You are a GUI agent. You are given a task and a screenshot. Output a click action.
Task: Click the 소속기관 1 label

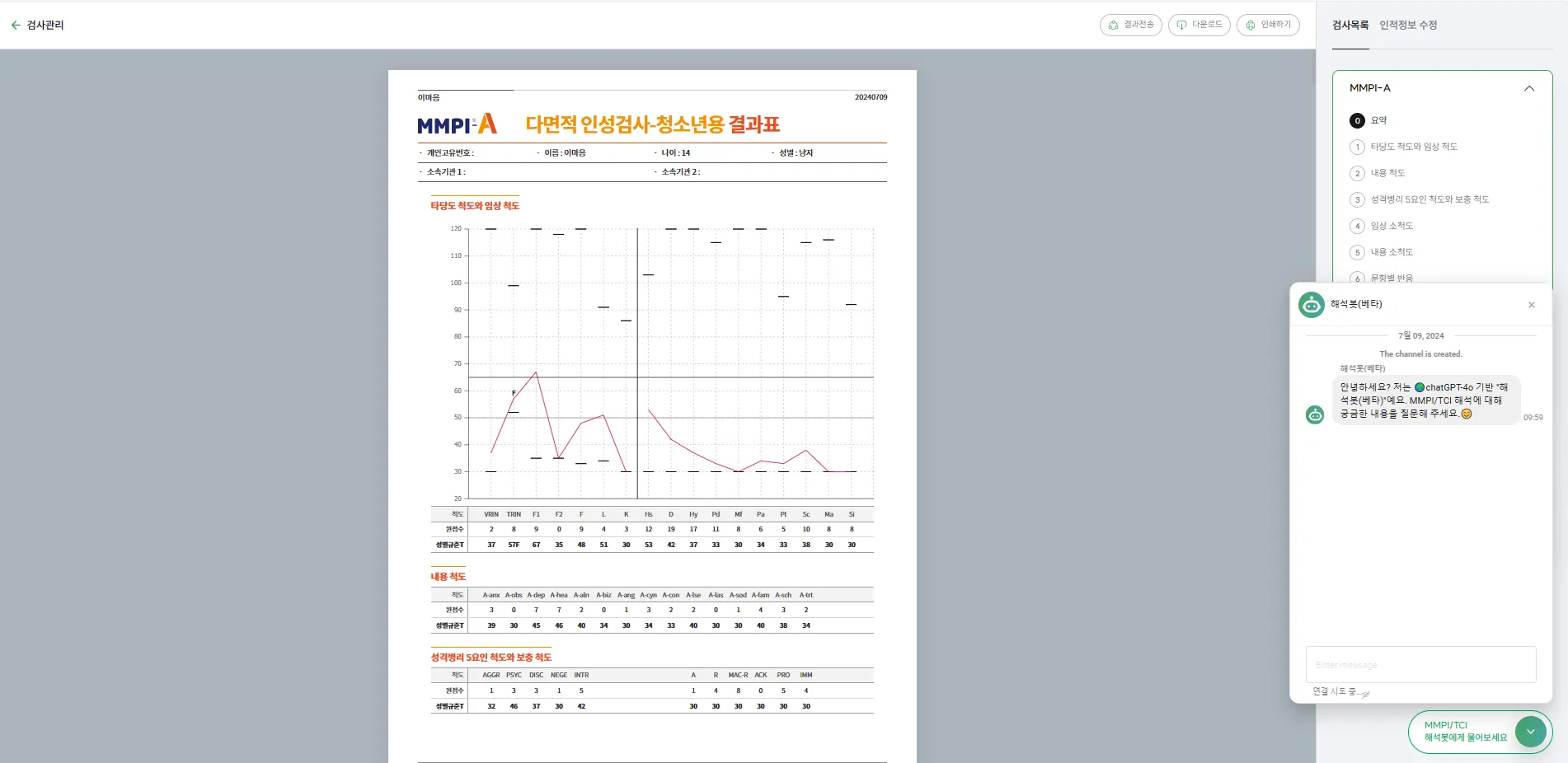tap(446, 172)
